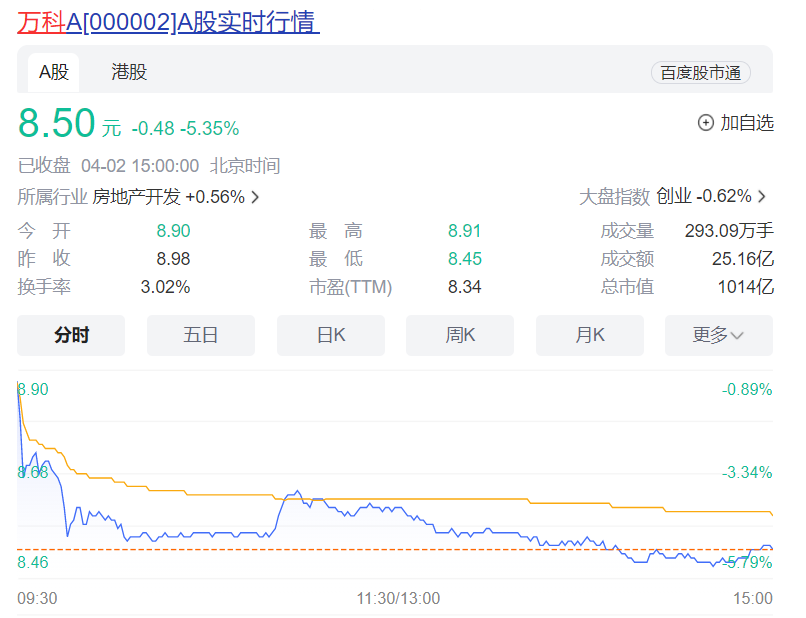Viewport: 806px width, 618px height.
Task: Click the timestamp 04-02 15:00:00
Action: (x=140, y=166)
